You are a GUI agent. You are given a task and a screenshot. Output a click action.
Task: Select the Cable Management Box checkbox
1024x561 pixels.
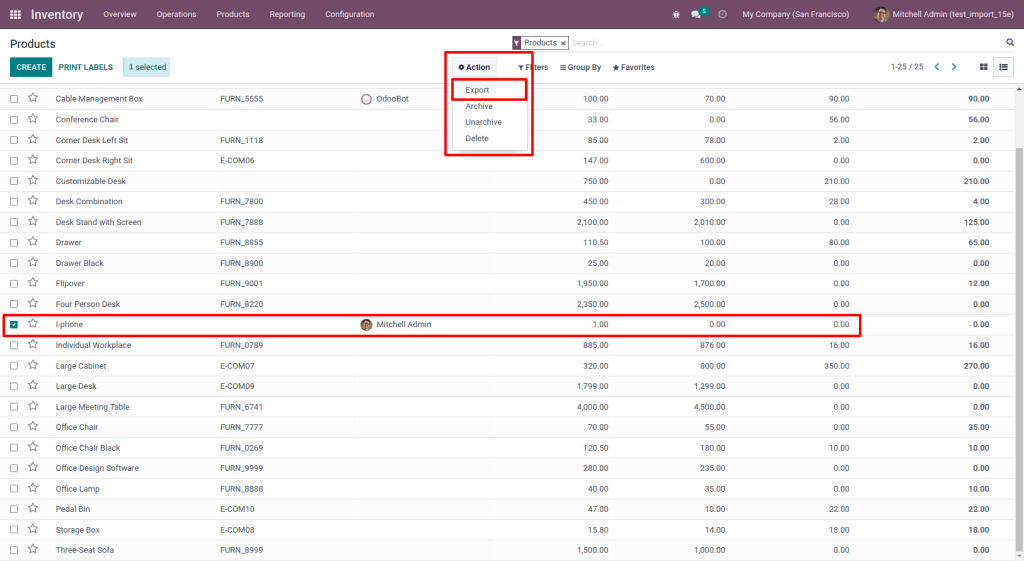[14, 99]
